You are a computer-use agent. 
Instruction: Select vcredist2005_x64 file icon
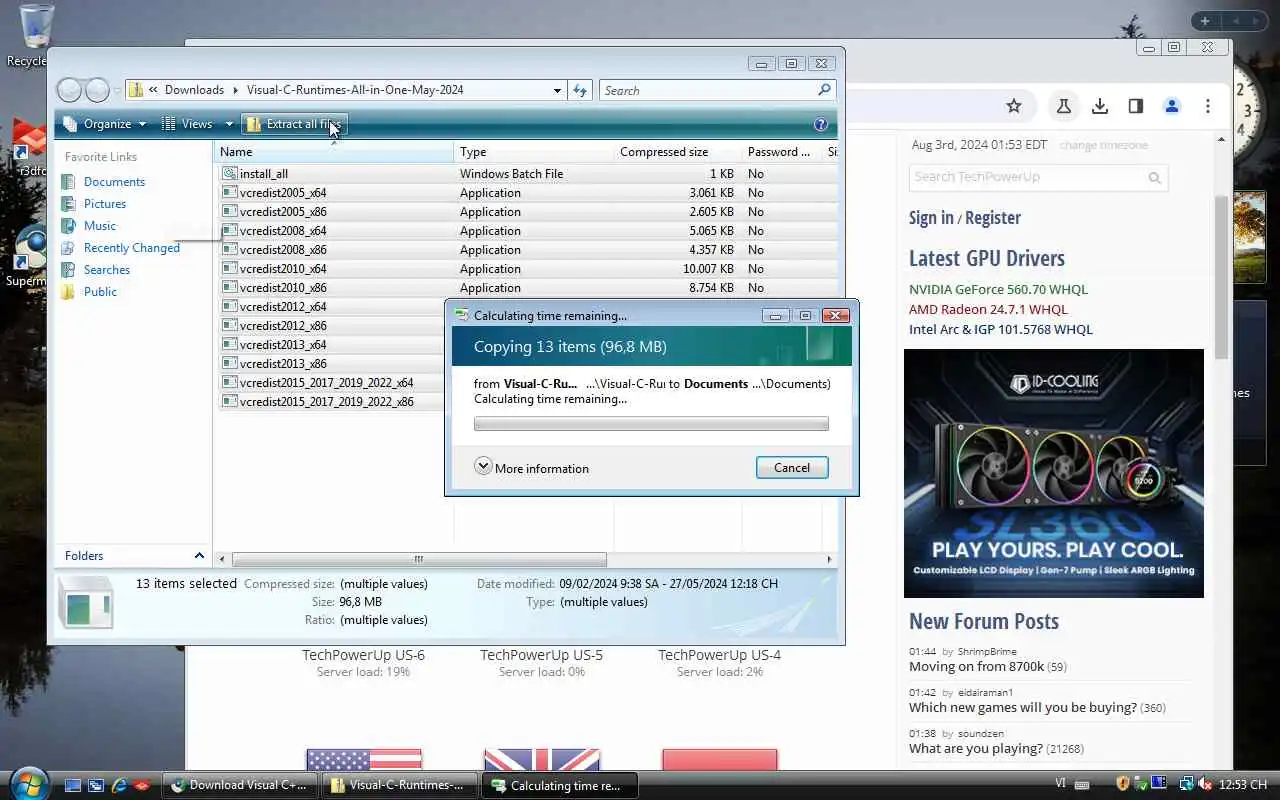[x=229, y=193]
